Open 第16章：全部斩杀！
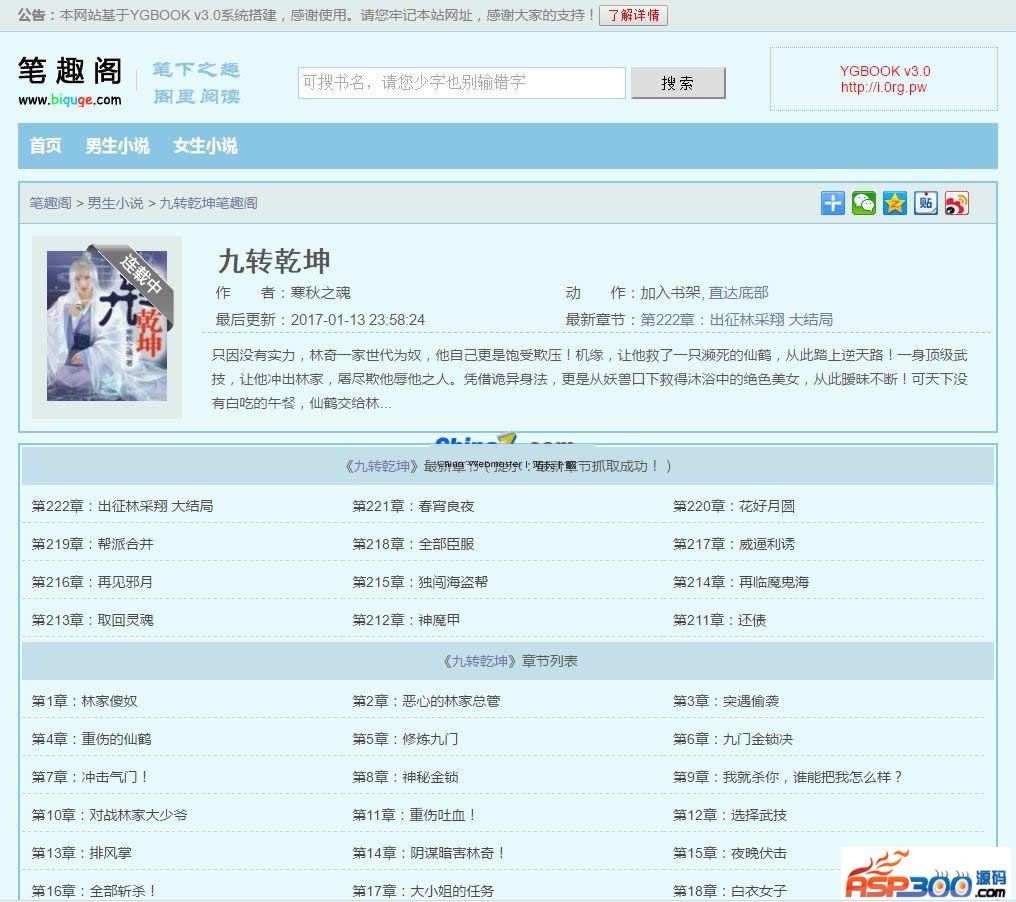The width and height of the screenshot is (1016, 902). pos(94,891)
